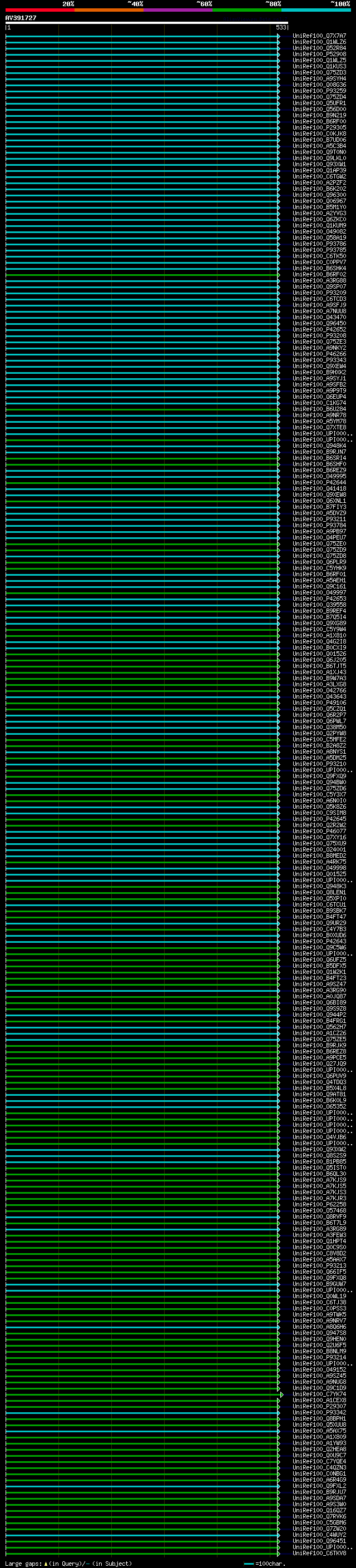Select hit label UniRef100_P93214
The width and height of the screenshot is (356, 1568).
(319, 1357)
